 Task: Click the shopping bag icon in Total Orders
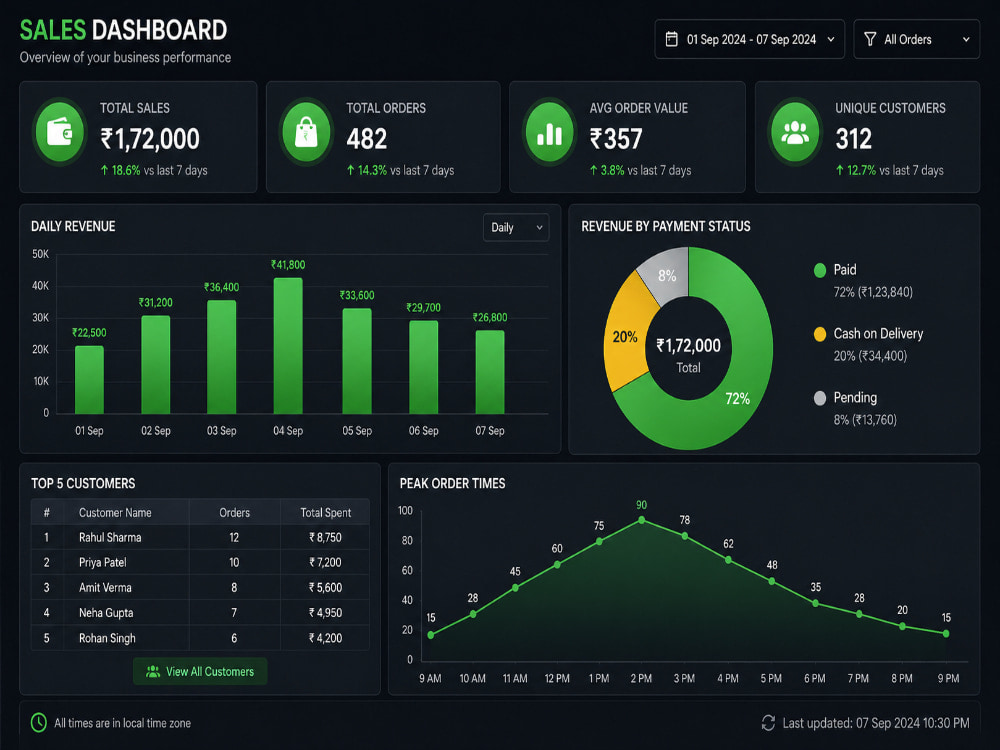click(306, 132)
